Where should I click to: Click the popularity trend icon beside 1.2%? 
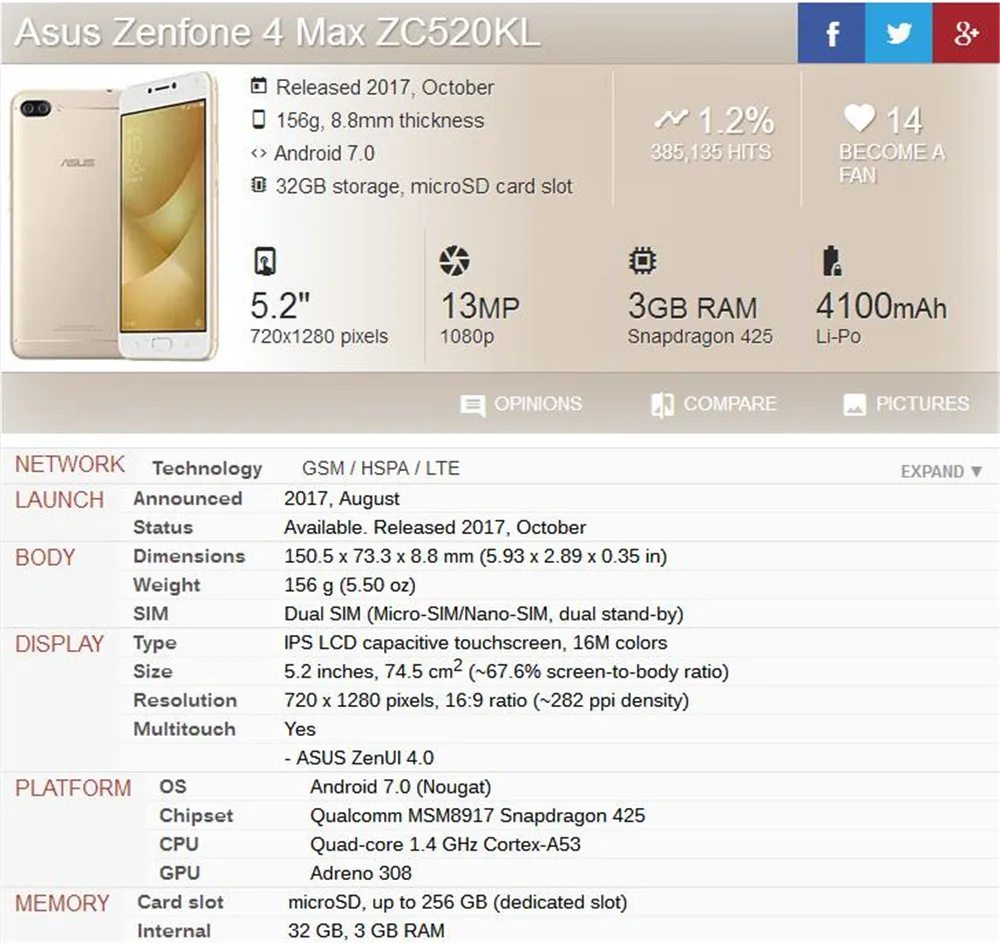point(672,119)
